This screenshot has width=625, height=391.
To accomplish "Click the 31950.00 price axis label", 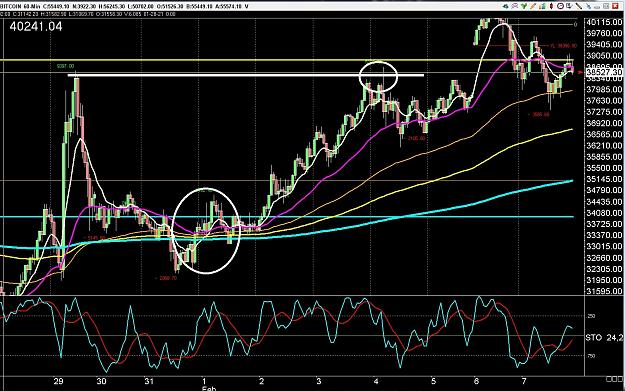I will [x=604, y=281].
